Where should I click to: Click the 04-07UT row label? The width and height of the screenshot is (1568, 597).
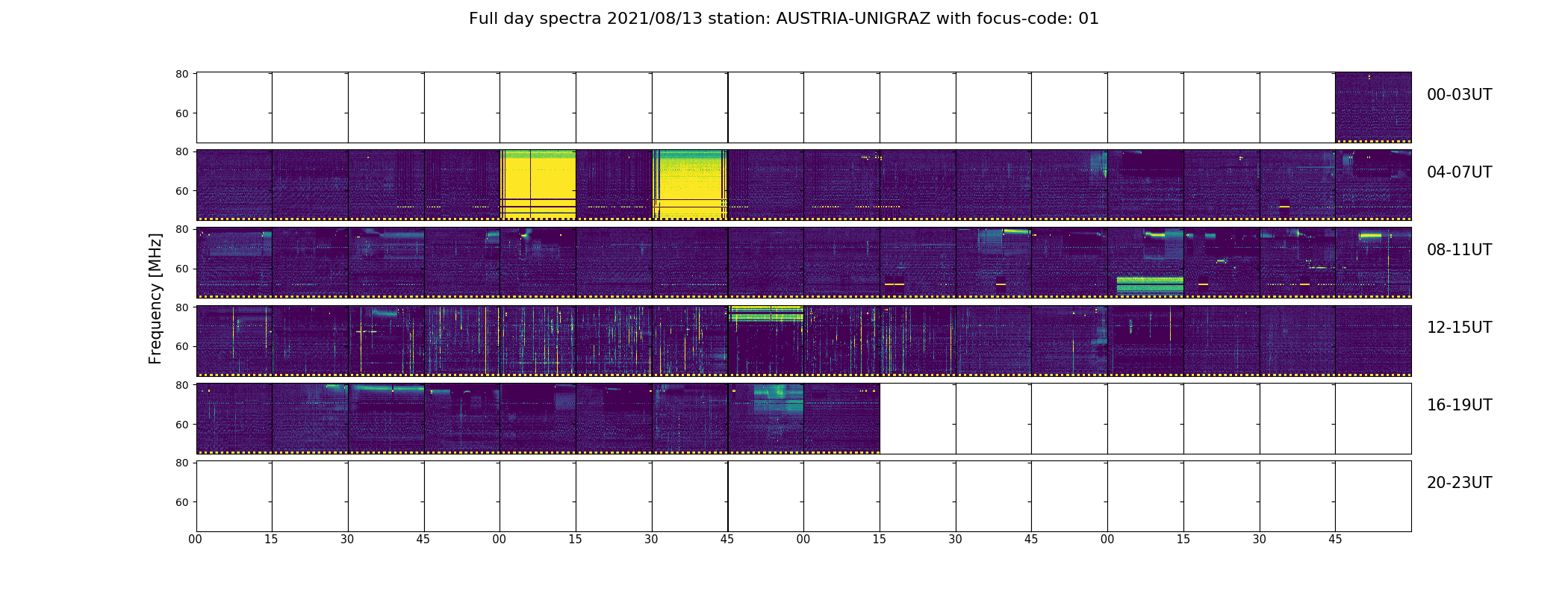coord(1459,172)
